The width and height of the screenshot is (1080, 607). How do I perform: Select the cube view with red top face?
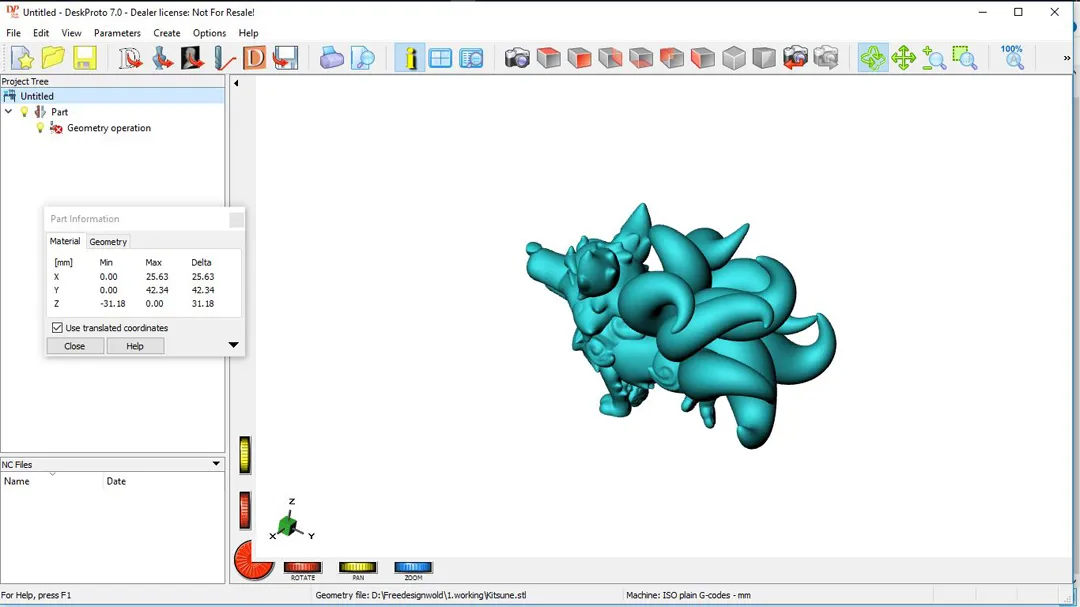click(x=548, y=58)
